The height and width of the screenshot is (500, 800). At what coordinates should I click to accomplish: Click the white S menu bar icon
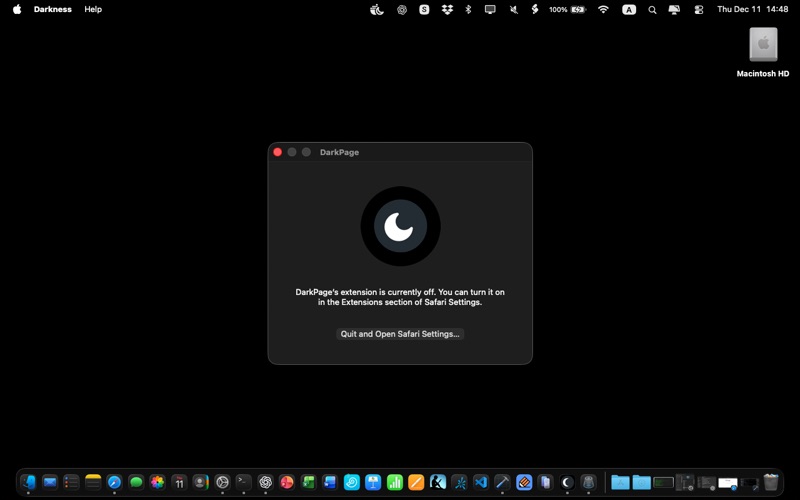[x=424, y=9]
